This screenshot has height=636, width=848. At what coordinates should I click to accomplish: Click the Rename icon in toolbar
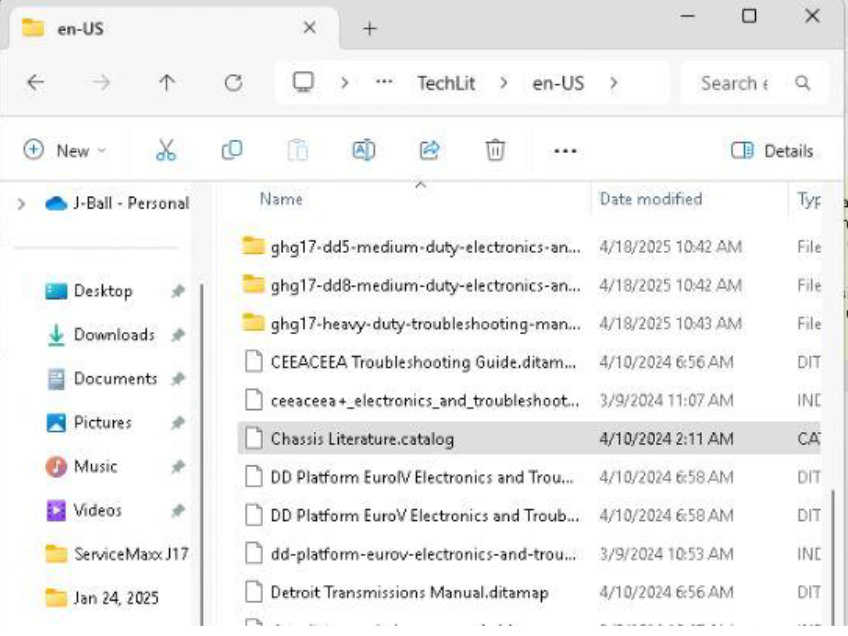point(363,151)
